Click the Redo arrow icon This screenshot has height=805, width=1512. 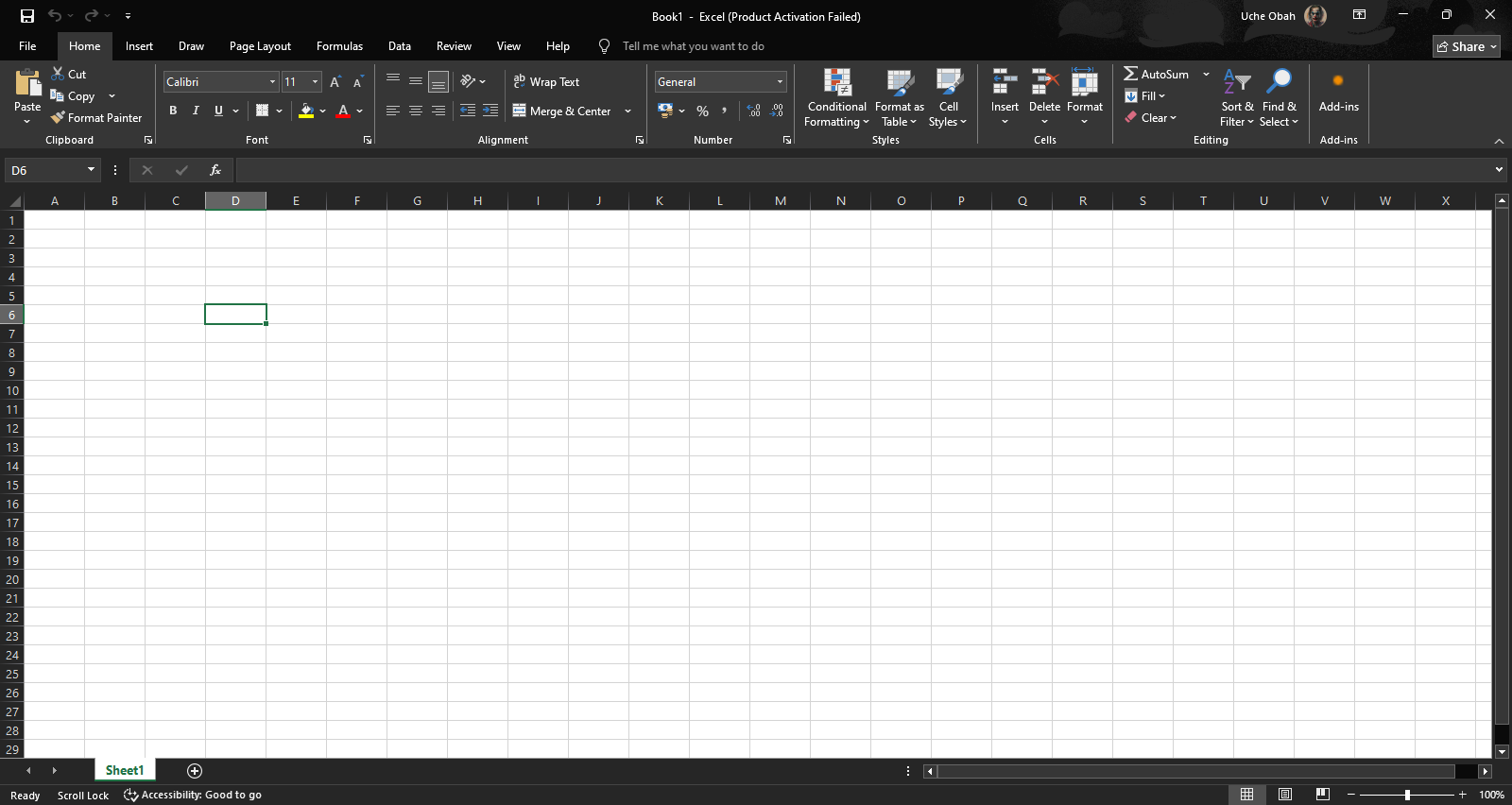tap(91, 16)
